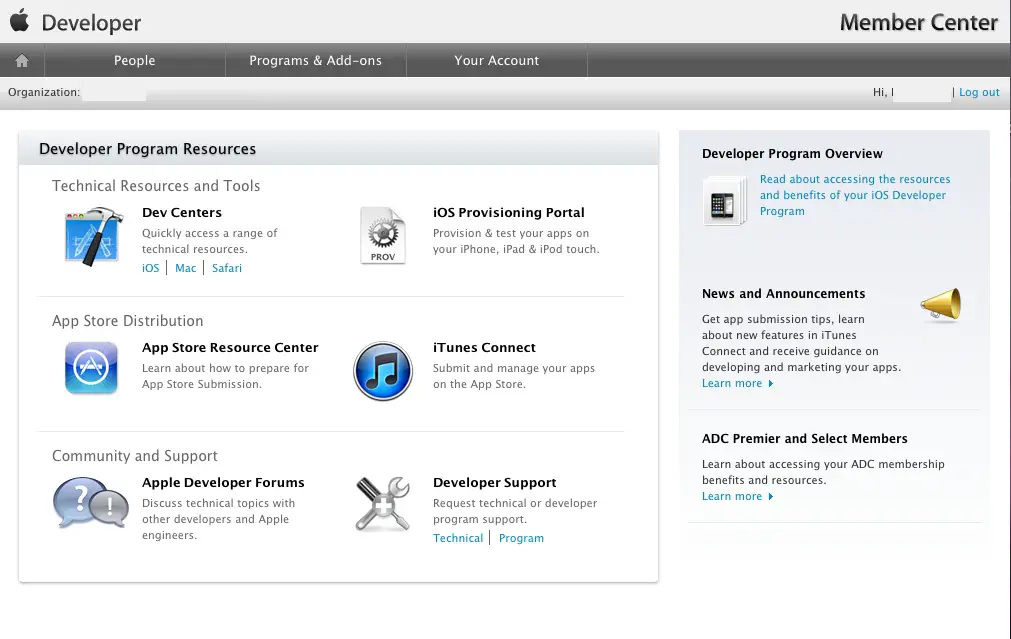Open the Safari Dev Center link

point(227,268)
